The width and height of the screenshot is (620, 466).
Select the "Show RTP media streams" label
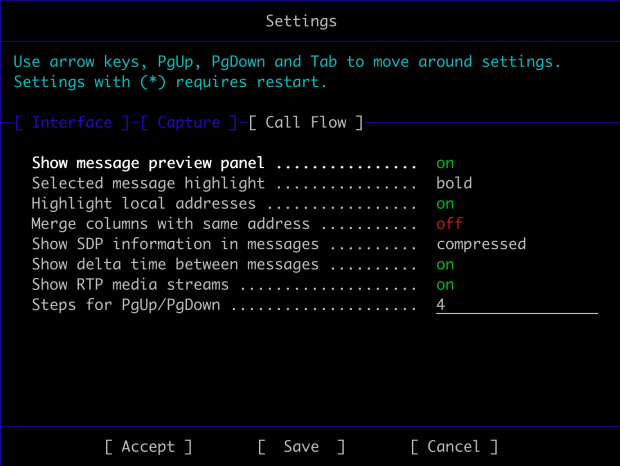[x=130, y=285]
